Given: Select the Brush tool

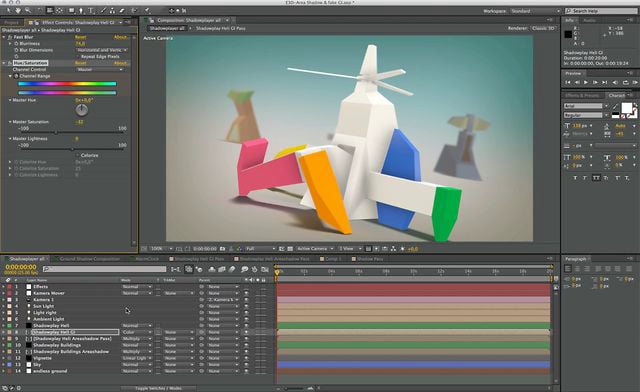Looking at the screenshot, I should tap(103, 10).
